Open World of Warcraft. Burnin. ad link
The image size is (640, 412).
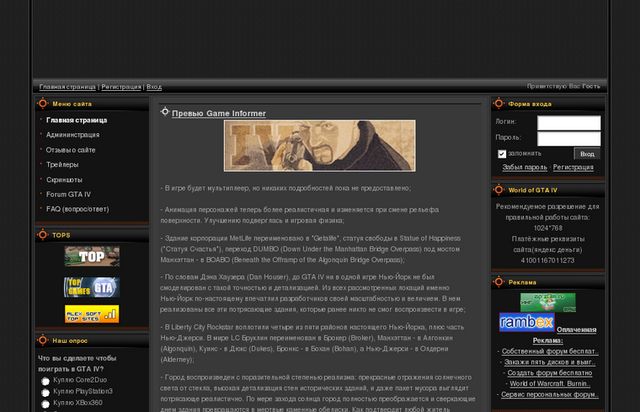pyautogui.click(x=549, y=383)
